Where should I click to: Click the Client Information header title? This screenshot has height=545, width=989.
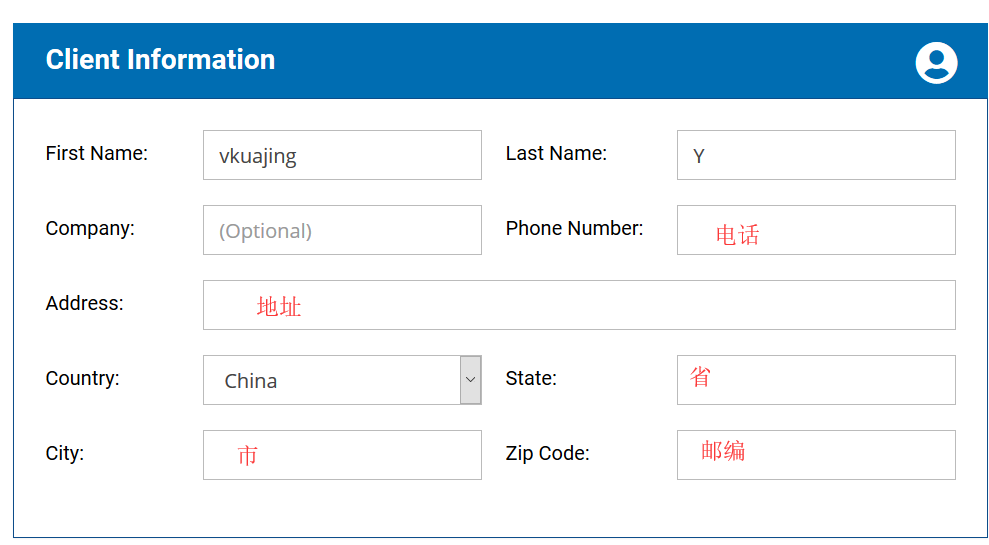pyautogui.click(x=160, y=60)
